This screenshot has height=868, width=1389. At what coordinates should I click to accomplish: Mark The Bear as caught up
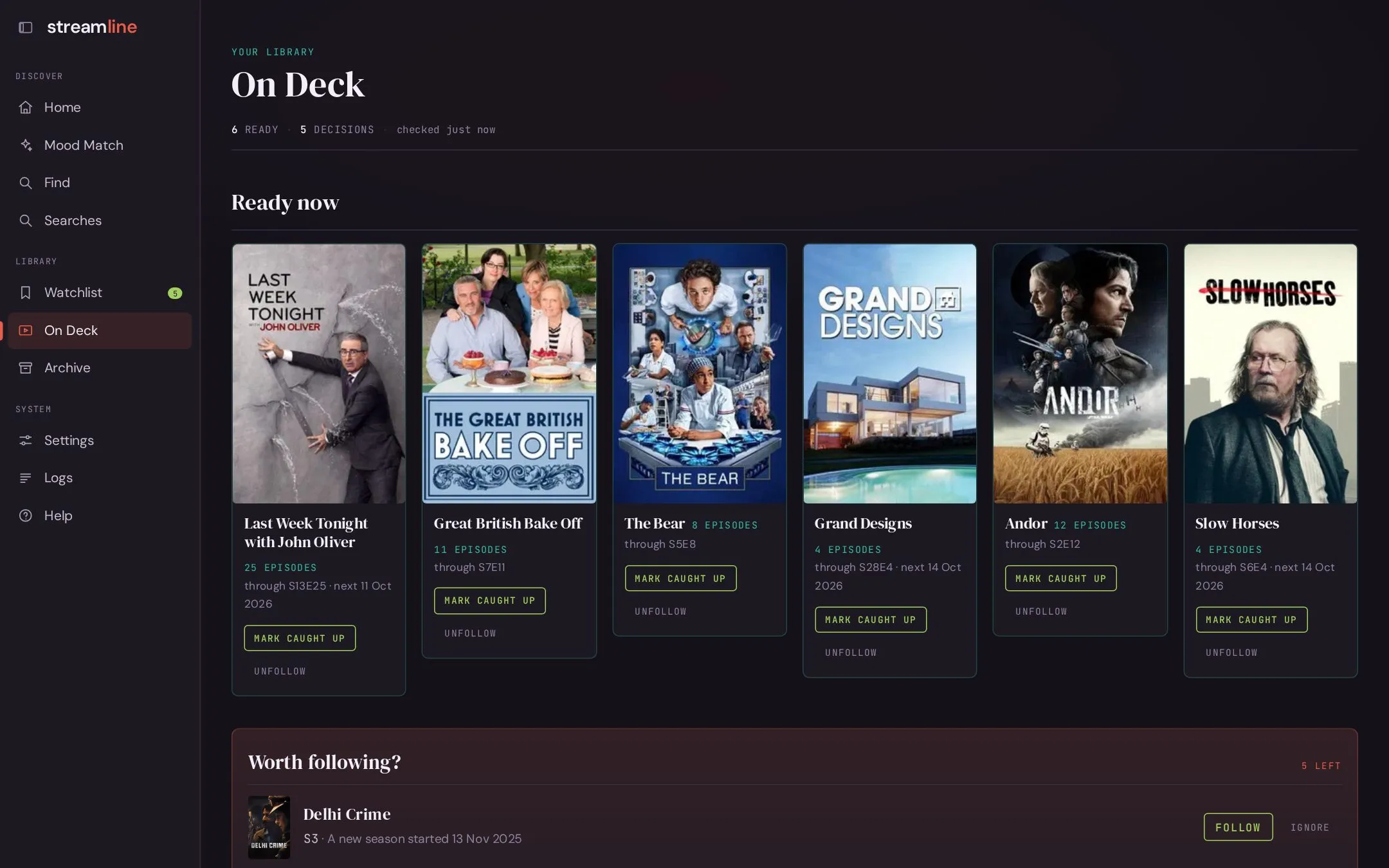pyautogui.click(x=680, y=579)
